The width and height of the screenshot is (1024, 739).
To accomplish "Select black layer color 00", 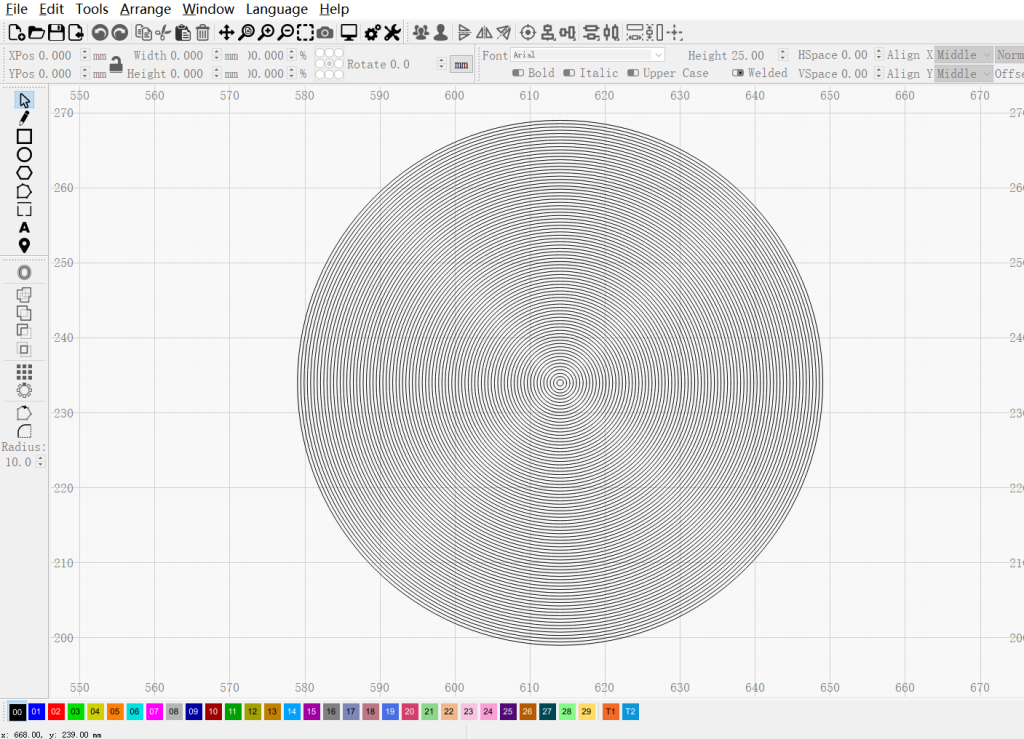I will (17, 712).
